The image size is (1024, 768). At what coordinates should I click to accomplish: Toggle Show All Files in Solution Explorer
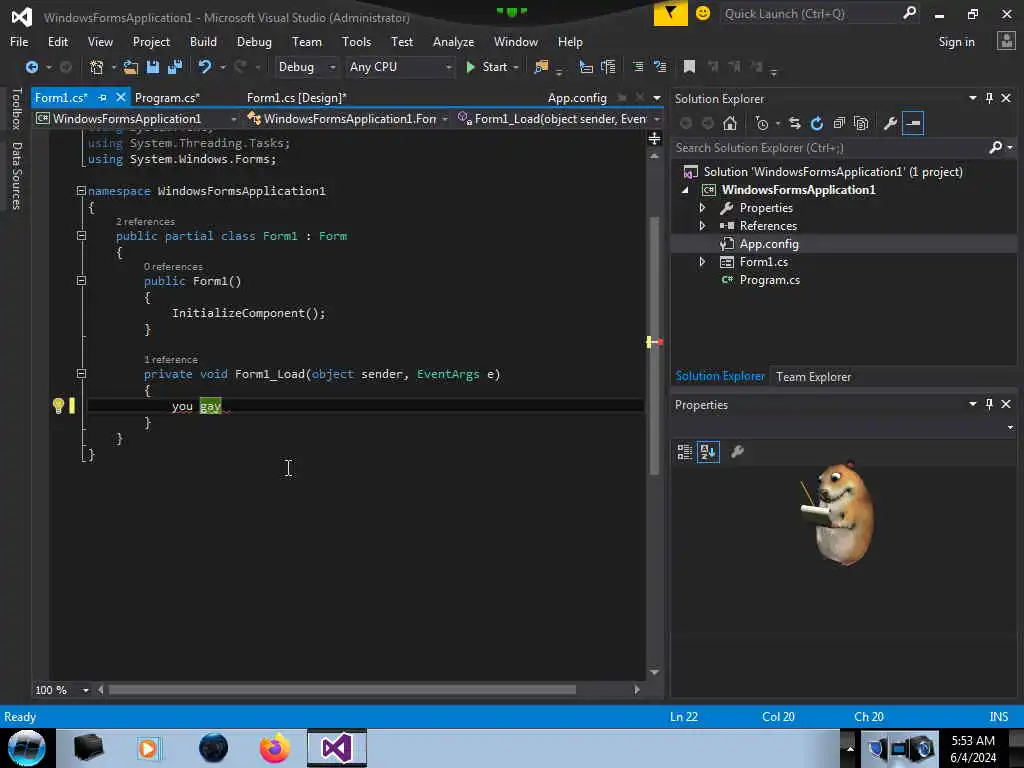point(861,123)
